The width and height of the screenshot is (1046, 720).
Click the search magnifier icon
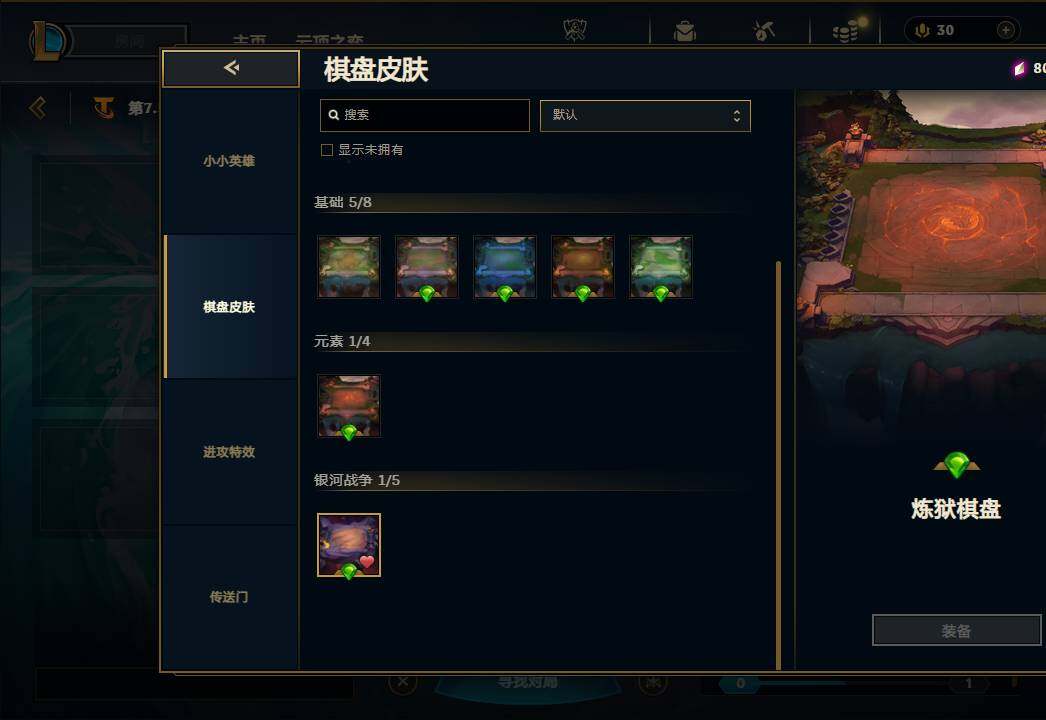click(334, 115)
